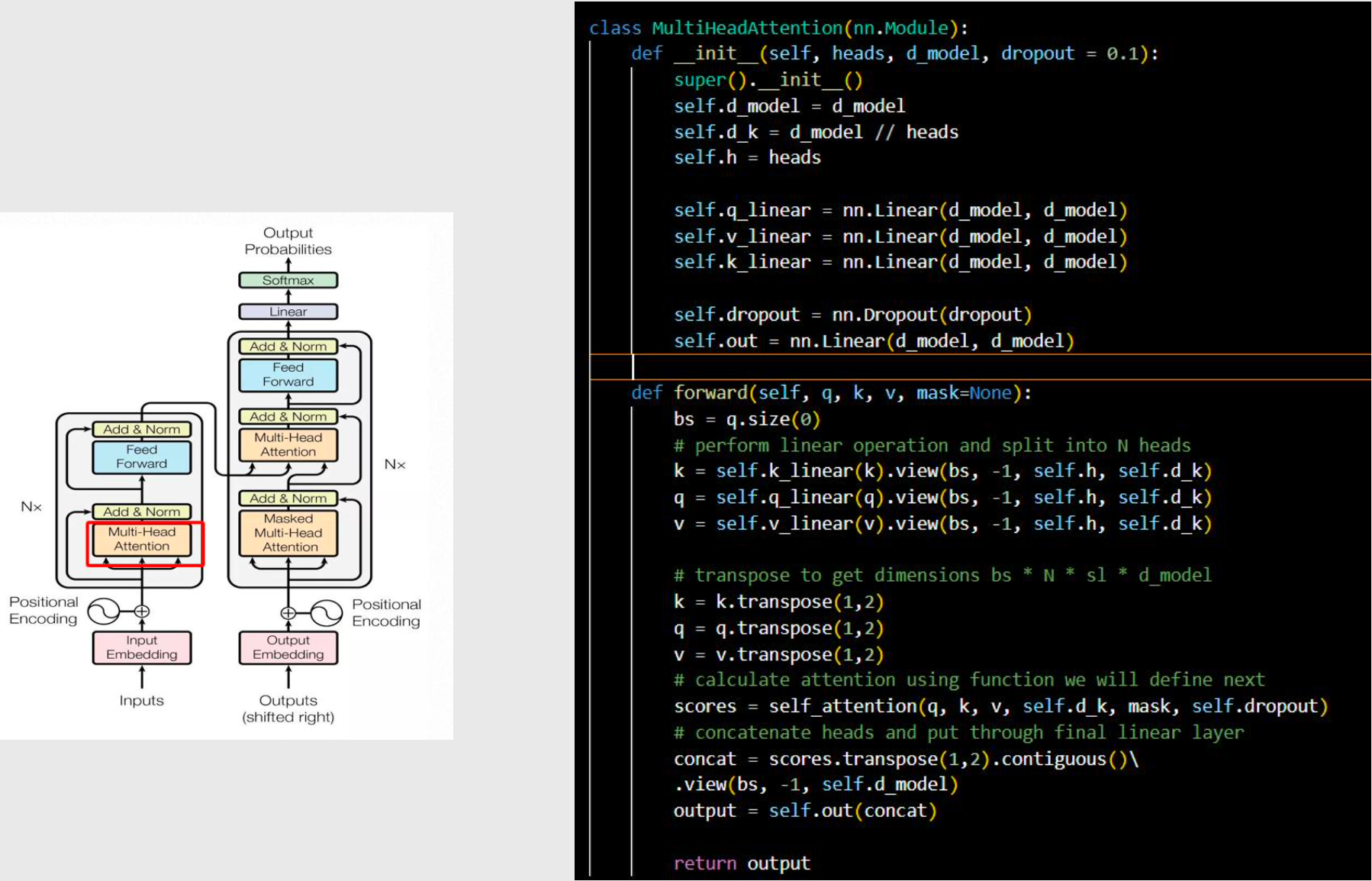The image size is (1372, 881).
Task: Click the 'self.k_linear = nn.Linear' line
Action: [x=900, y=262]
